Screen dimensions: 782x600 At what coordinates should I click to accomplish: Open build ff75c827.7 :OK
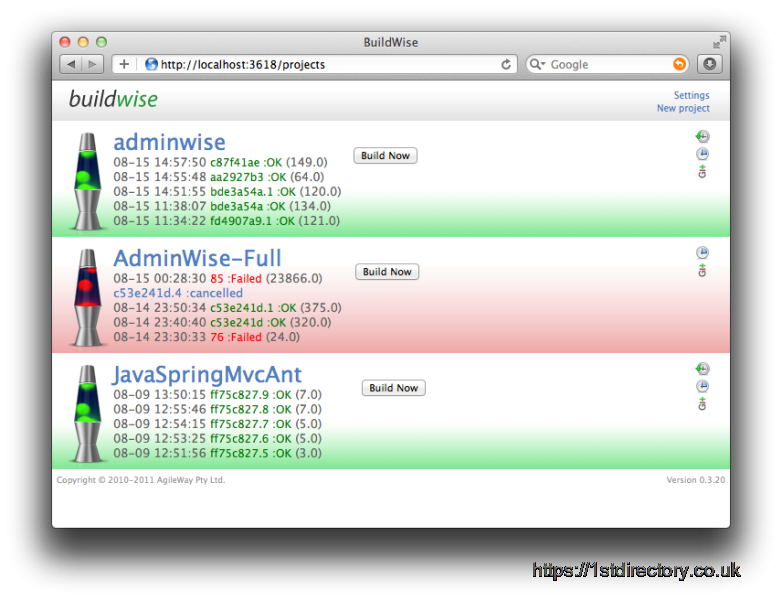[x=251, y=424]
